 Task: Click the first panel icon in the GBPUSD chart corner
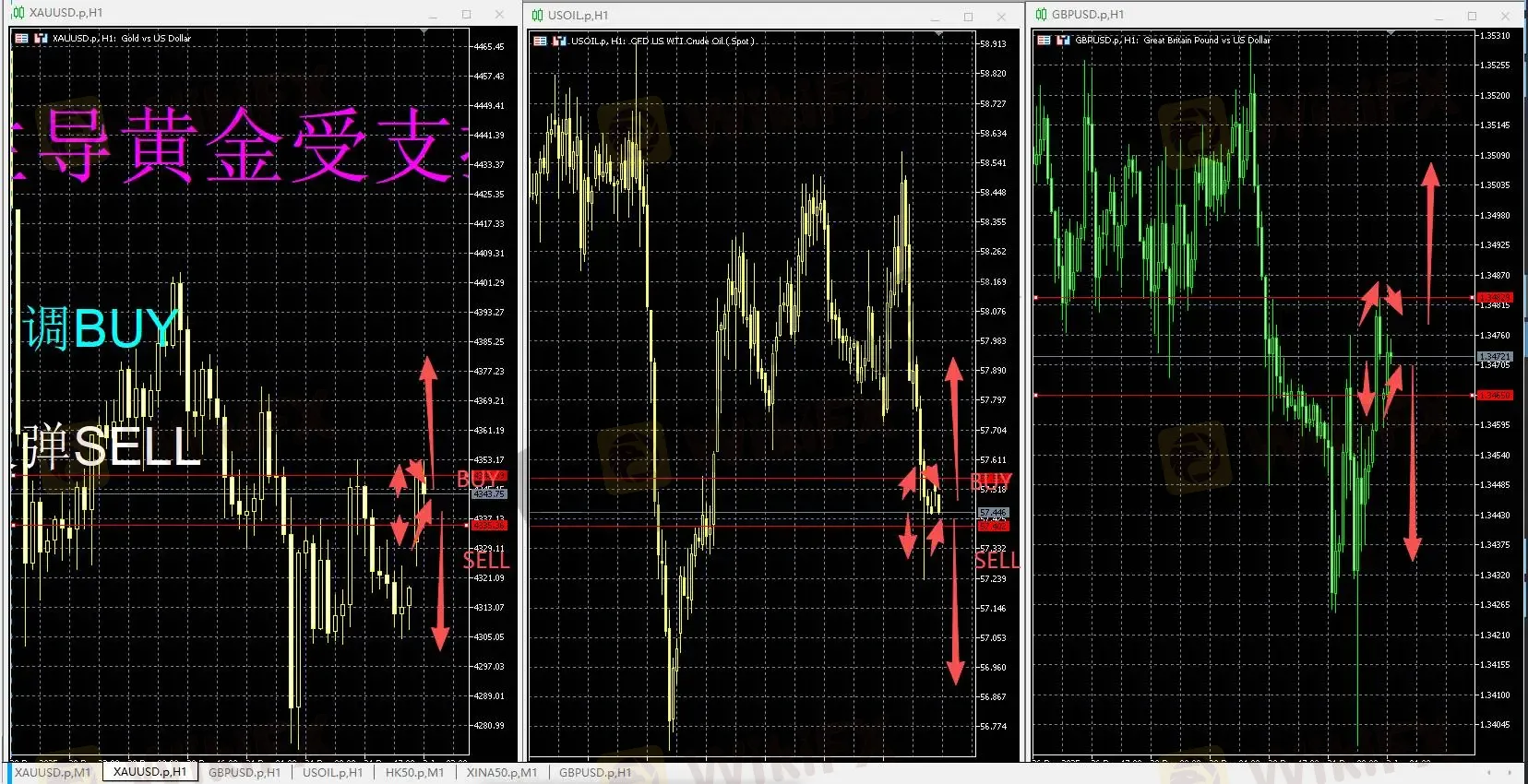point(1044,41)
